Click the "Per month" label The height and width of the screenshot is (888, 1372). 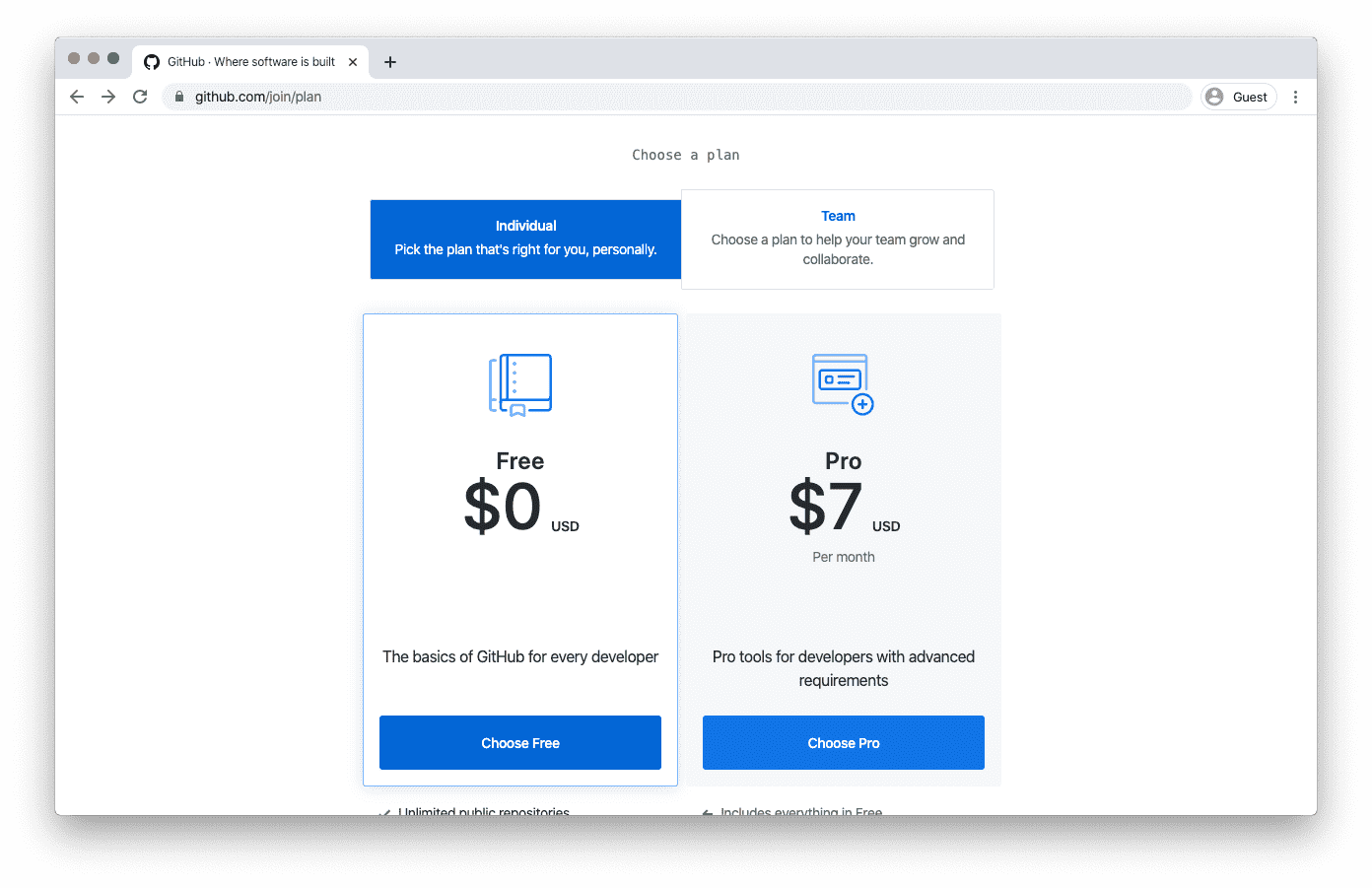844,557
